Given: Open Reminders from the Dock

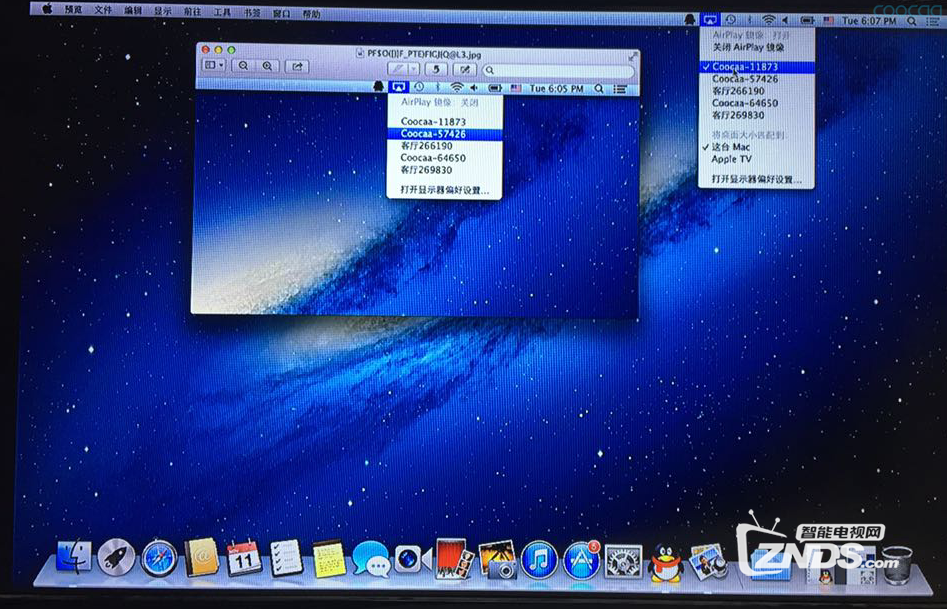Looking at the screenshot, I should click(x=286, y=558).
